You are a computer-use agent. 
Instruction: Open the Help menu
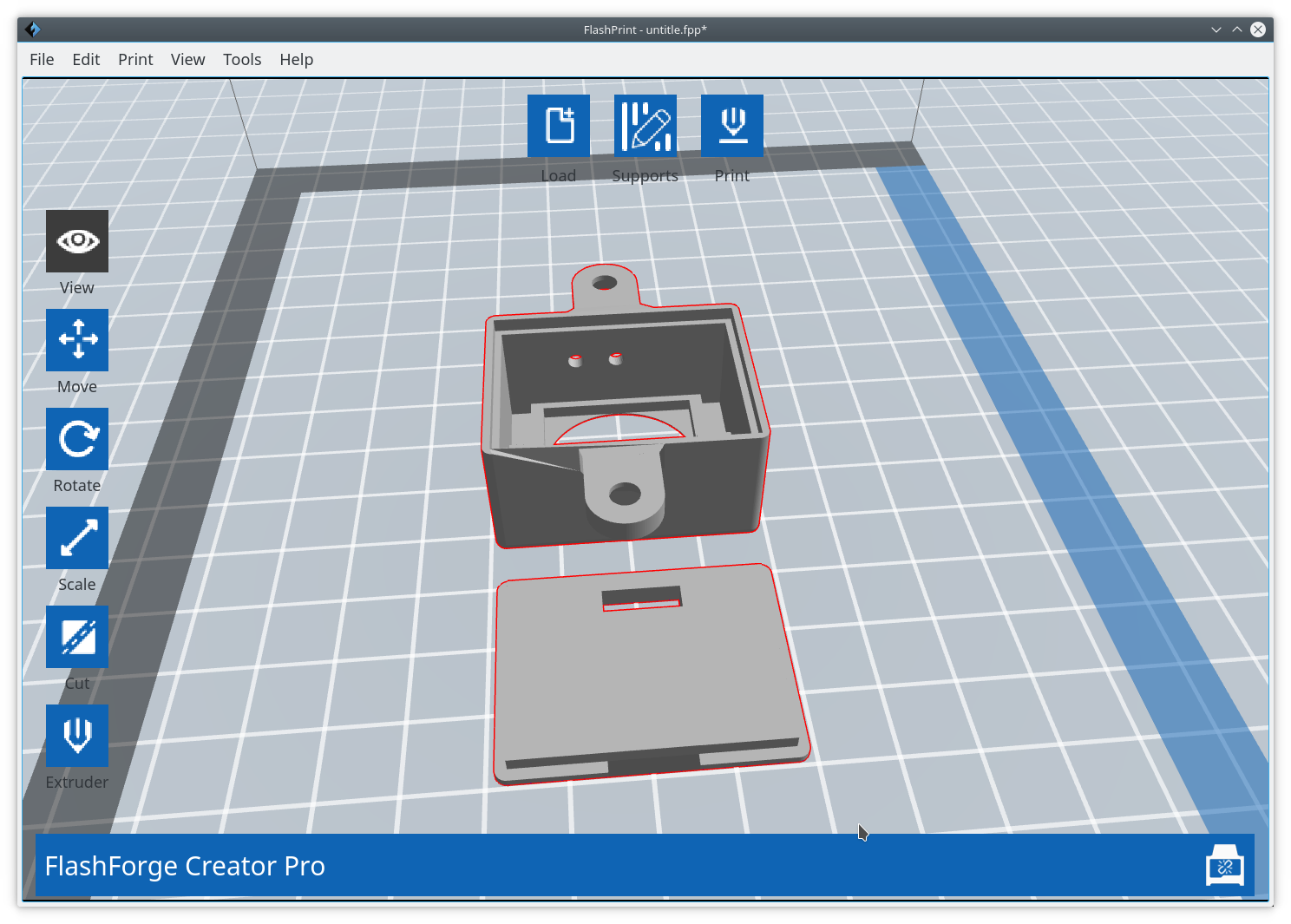(296, 60)
